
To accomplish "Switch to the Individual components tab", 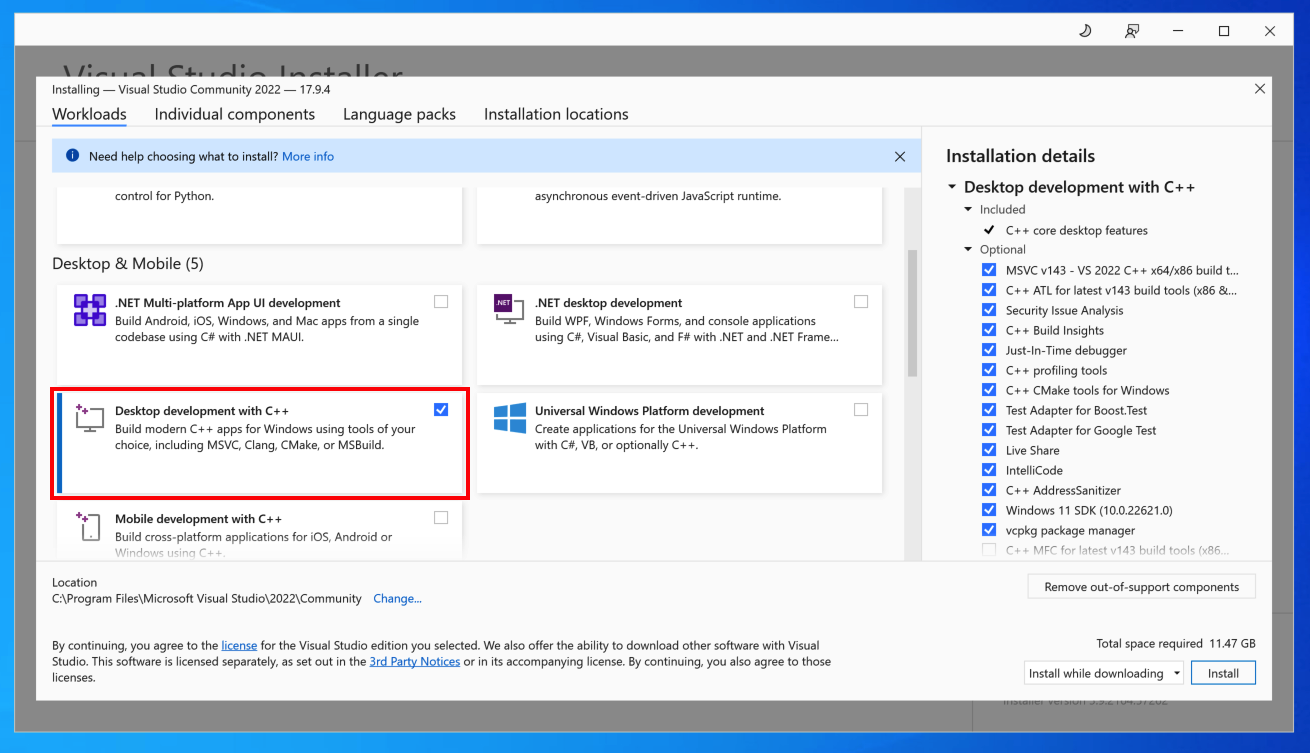I will click(235, 114).
